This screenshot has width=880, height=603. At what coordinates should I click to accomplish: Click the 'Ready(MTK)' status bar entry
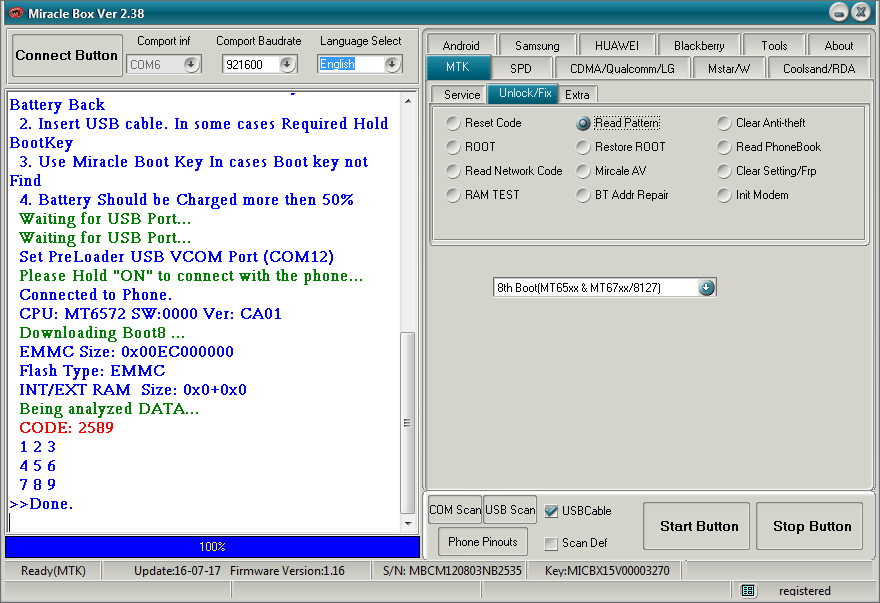[x=53, y=571]
